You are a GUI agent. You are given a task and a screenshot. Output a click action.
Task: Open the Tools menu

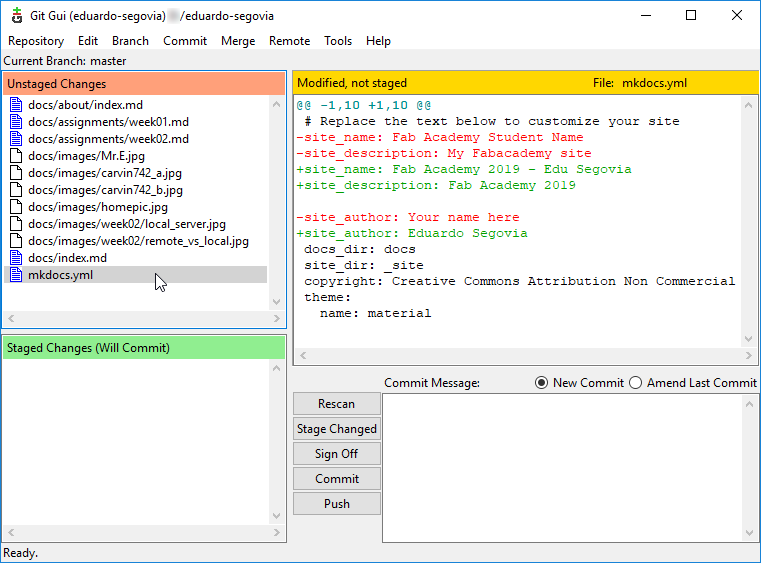338,41
